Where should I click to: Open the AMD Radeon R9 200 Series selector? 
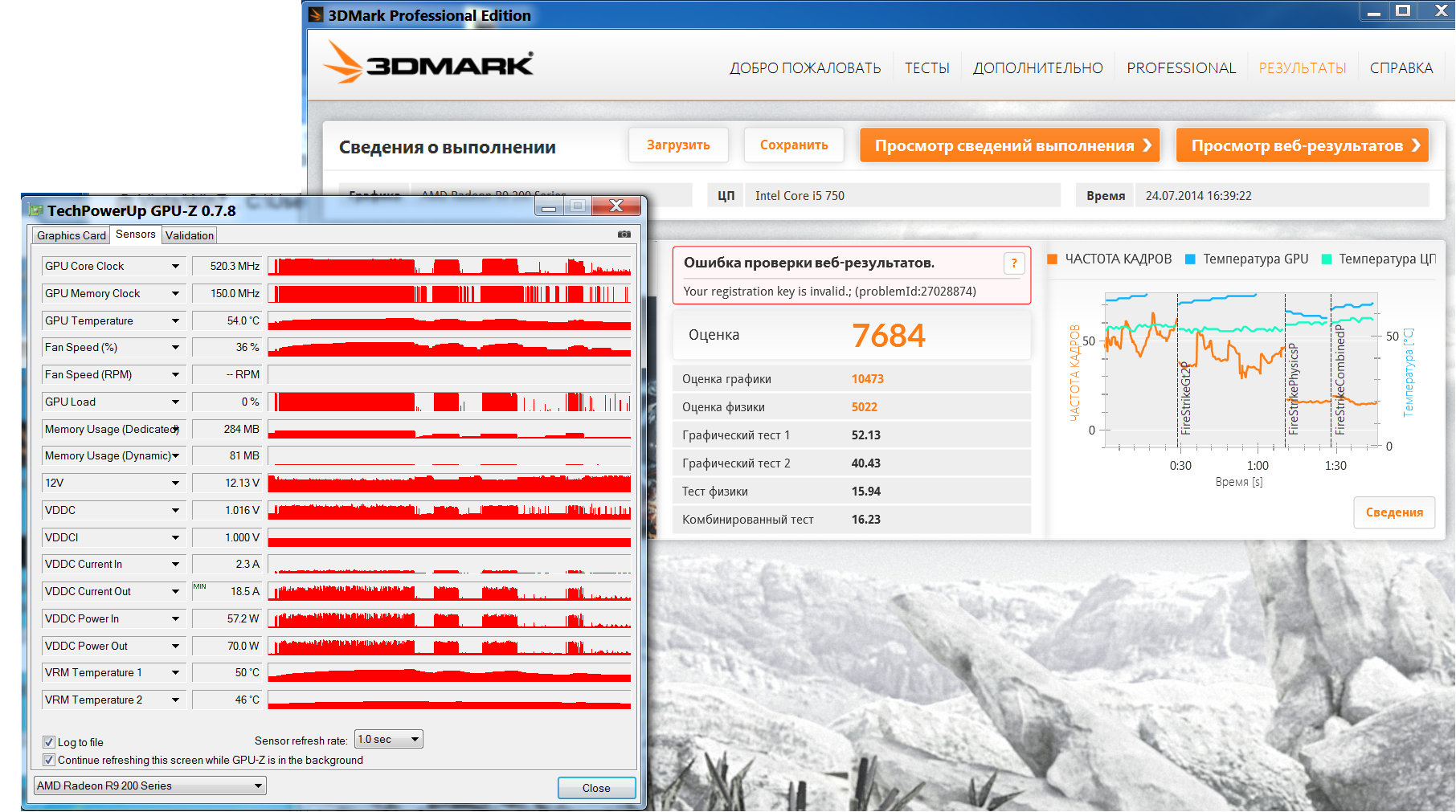point(150,785)
